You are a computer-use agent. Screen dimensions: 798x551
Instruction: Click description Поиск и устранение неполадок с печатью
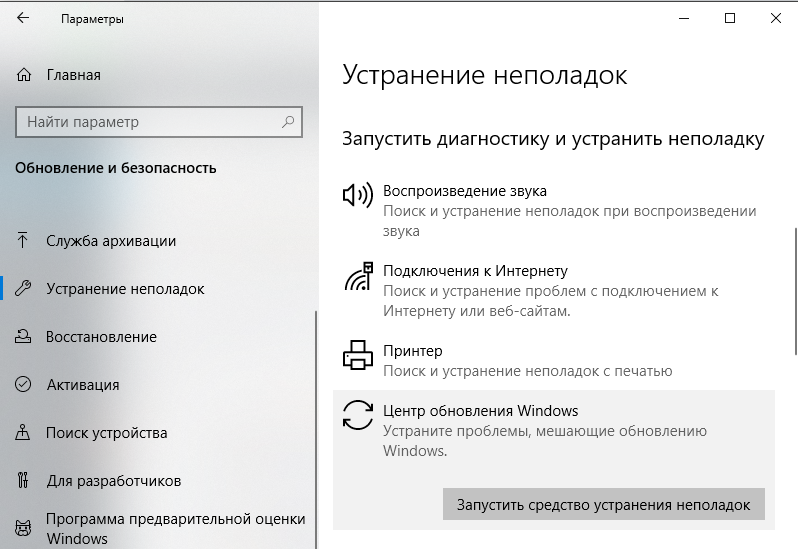pos(527,371)
